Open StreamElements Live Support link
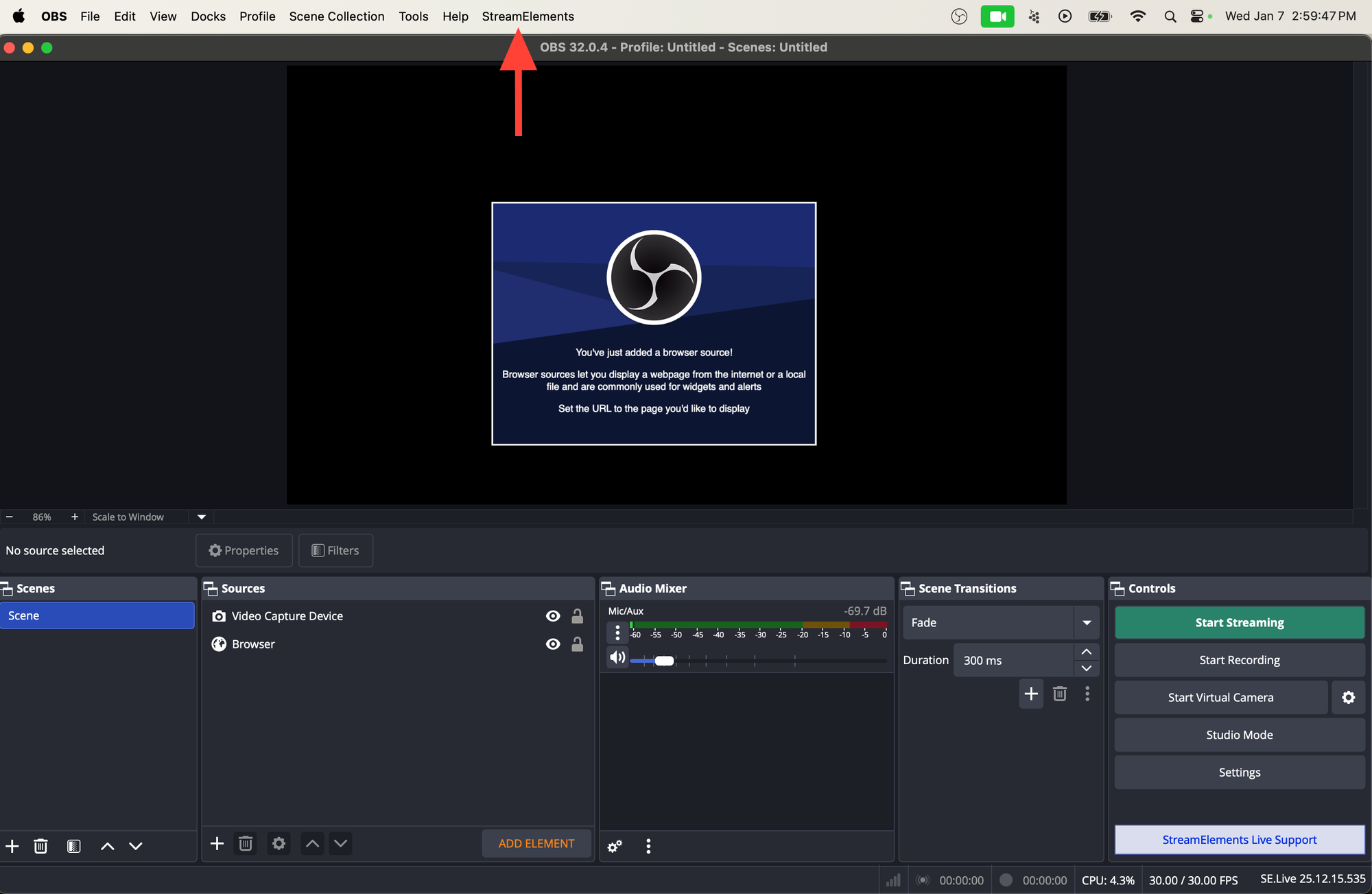Viewport: 1372px width, 894px height. click(x=1239, y=840)
